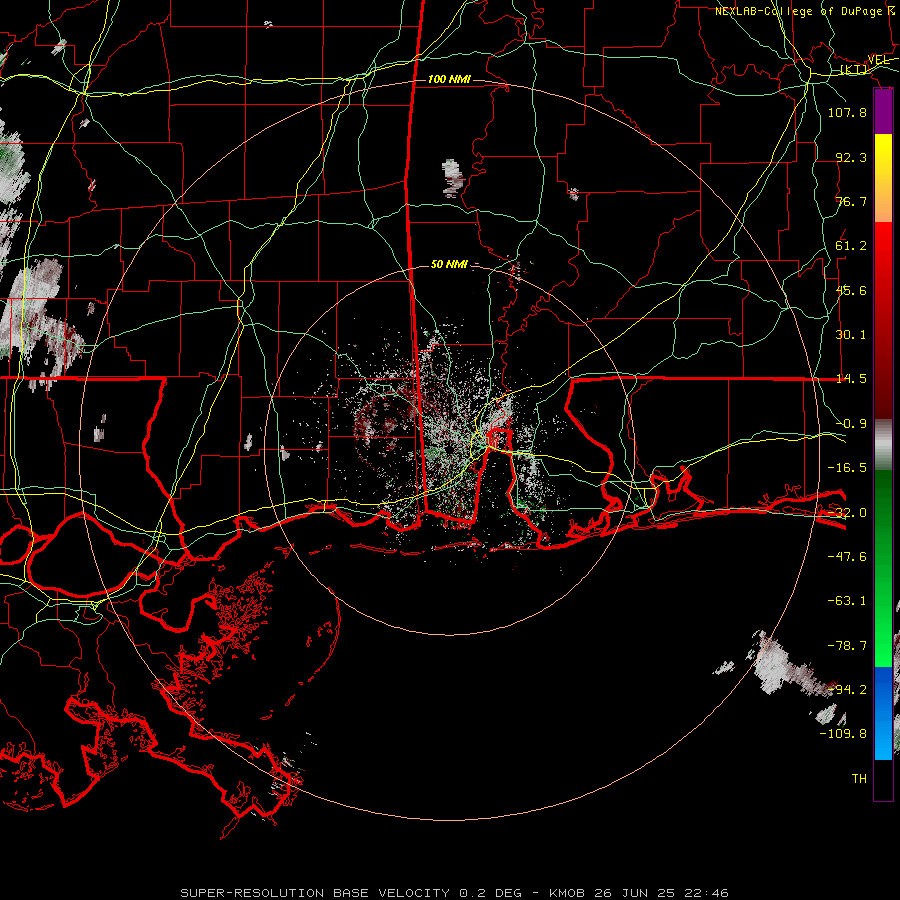Click the 76.7 value on the velocity scale

point(851,201)
